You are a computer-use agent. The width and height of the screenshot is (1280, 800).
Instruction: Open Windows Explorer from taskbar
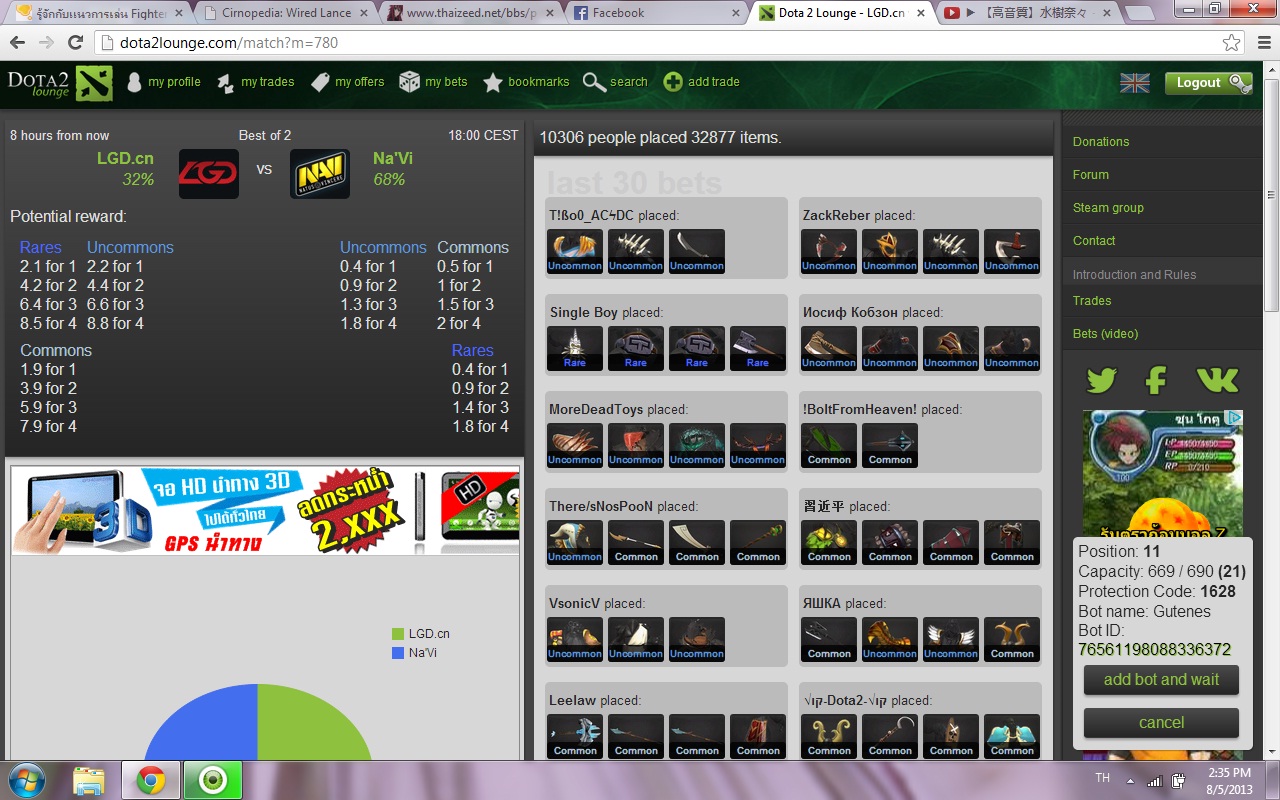point(89,780)
